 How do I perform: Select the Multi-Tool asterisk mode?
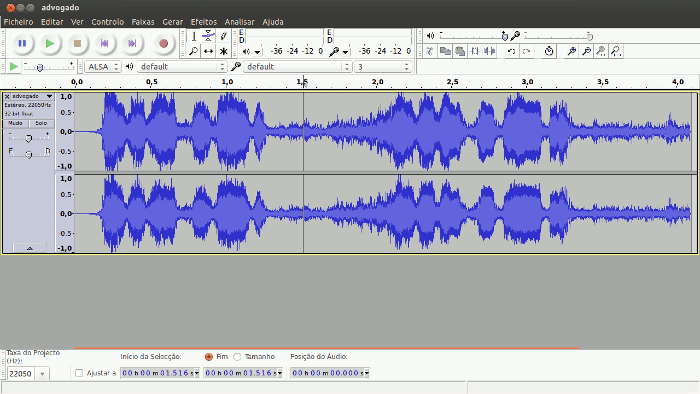(x=224, y=51)
